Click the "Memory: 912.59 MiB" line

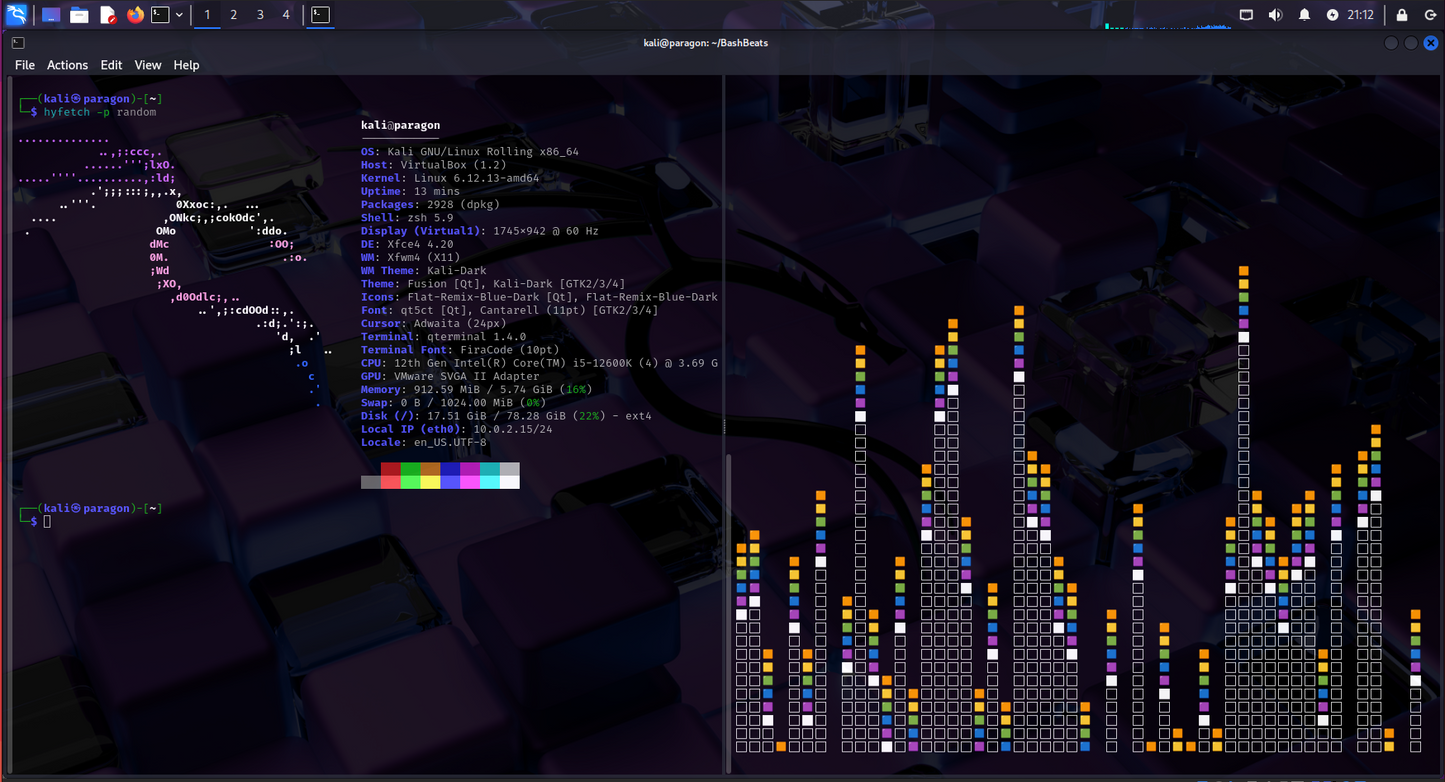pyautogui.click(x=477, y=390)
